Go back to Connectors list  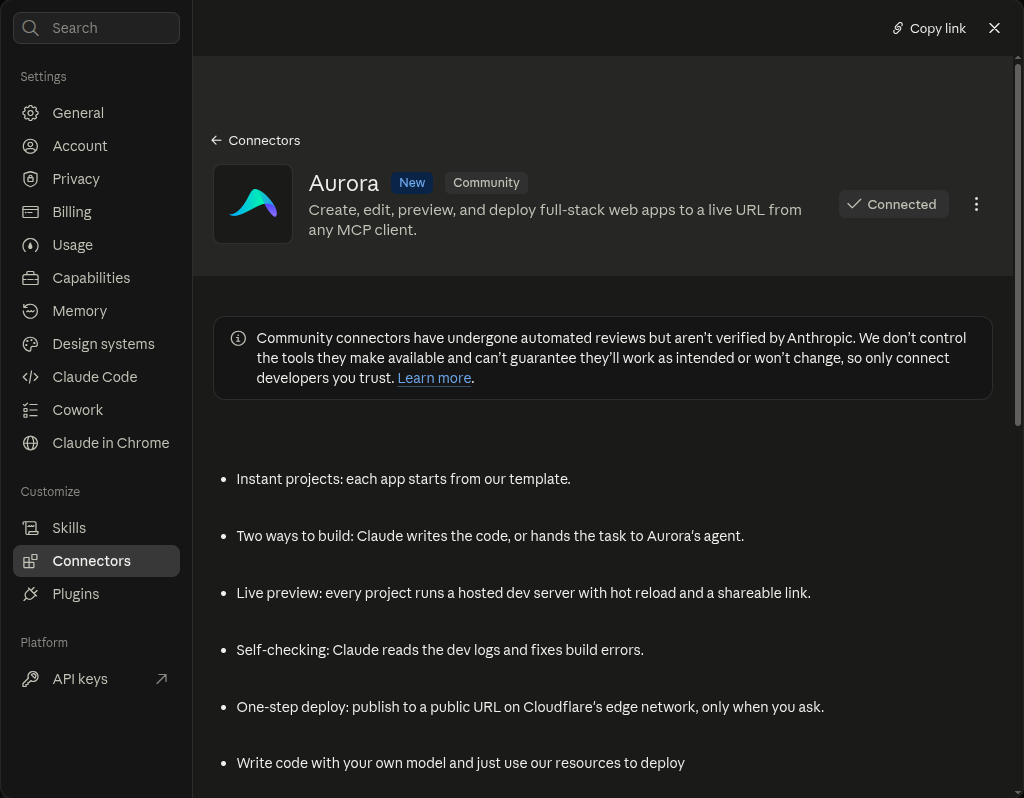click(255, 140)
